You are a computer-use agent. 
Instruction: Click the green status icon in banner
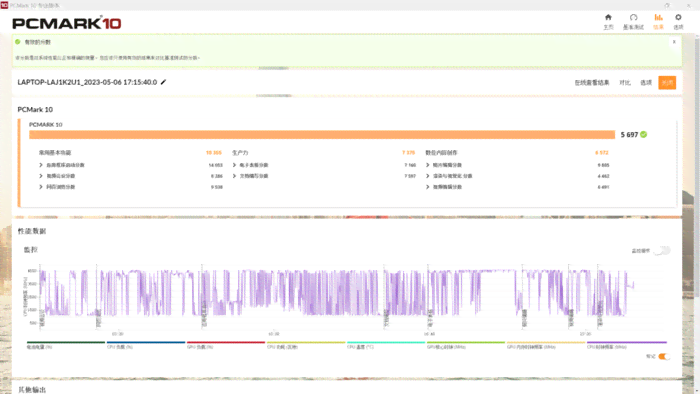(18, 42)
